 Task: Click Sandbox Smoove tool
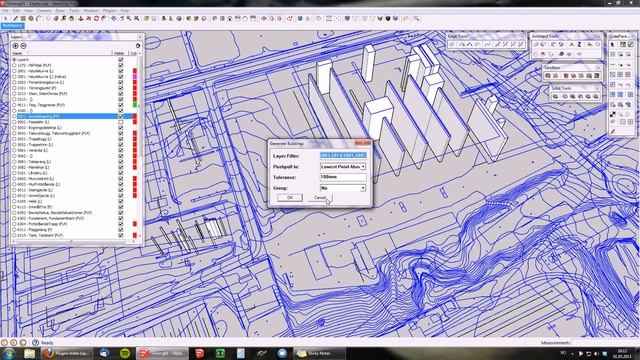[566, 76]
